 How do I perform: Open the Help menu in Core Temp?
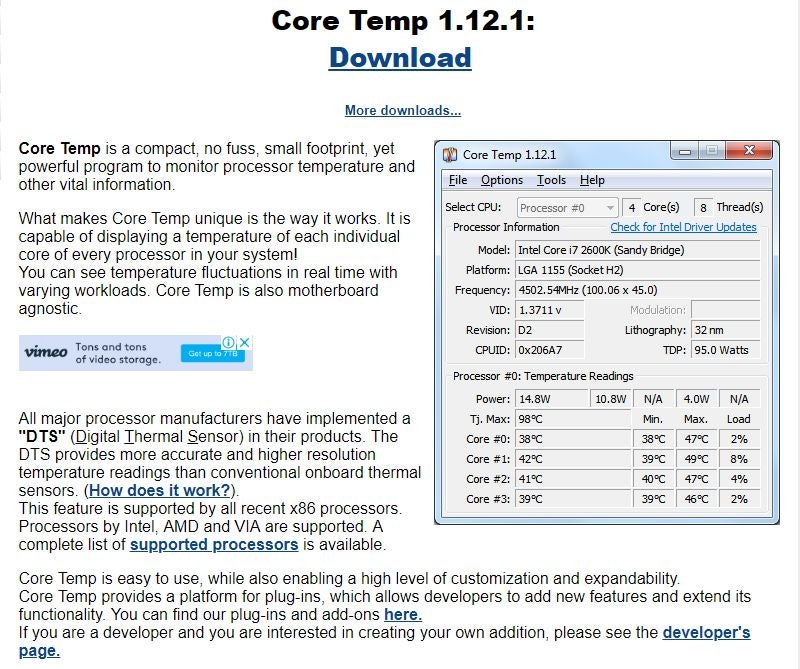point(592,180)
